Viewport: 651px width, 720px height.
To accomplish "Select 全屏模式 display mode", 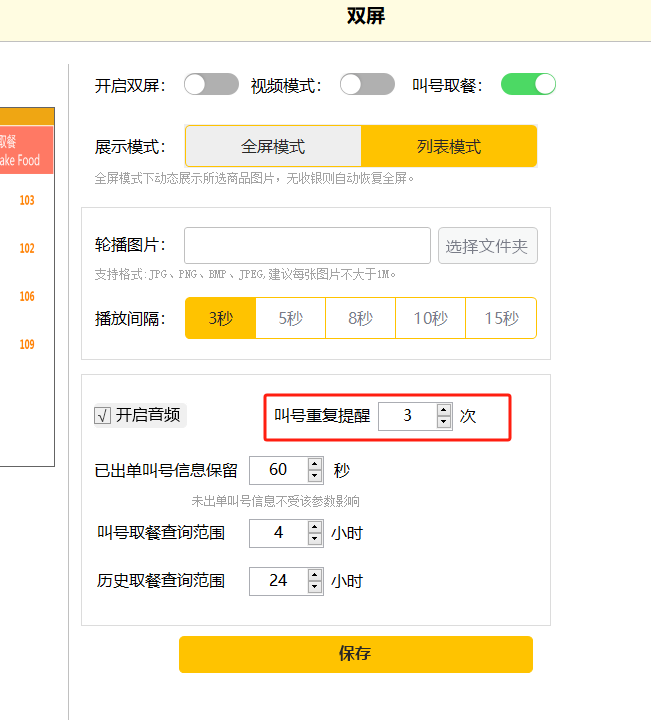I will 273,146.
